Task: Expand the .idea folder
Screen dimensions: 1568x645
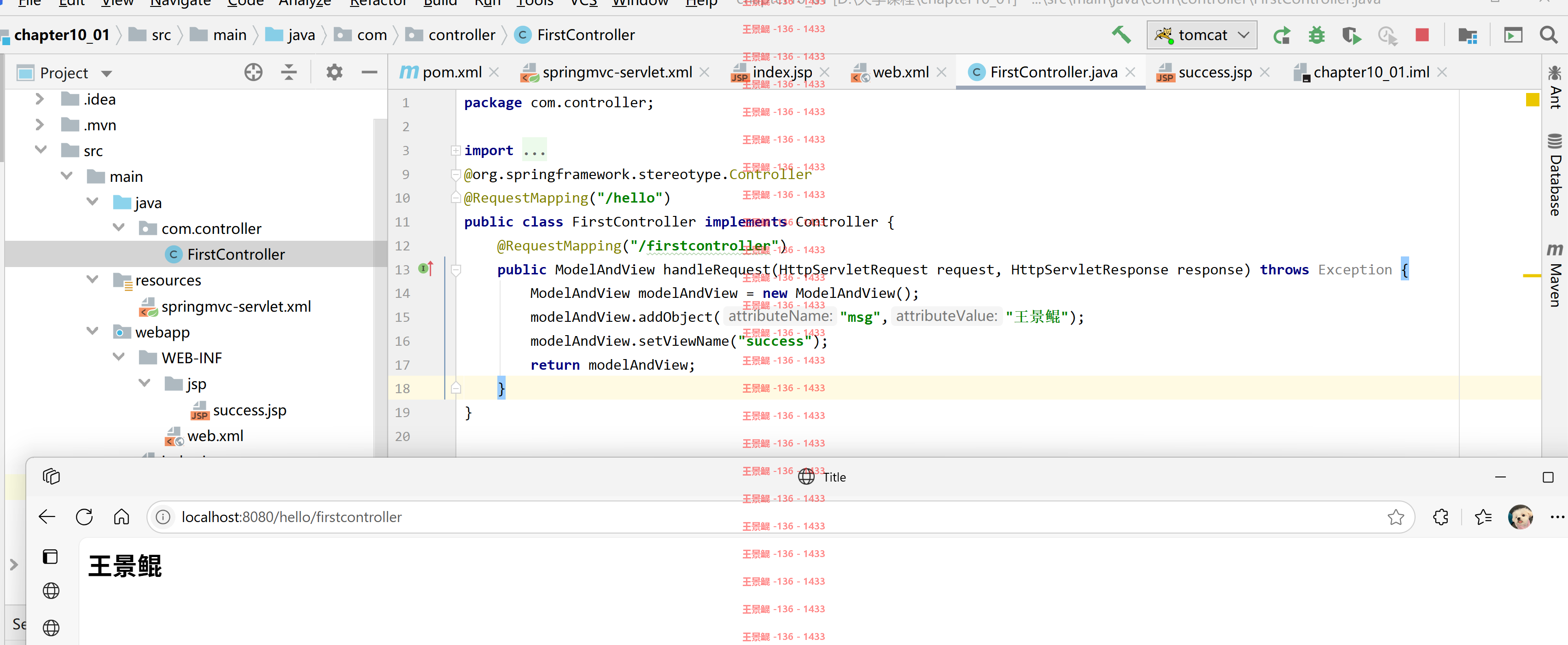Action: [x=40, y=99]
